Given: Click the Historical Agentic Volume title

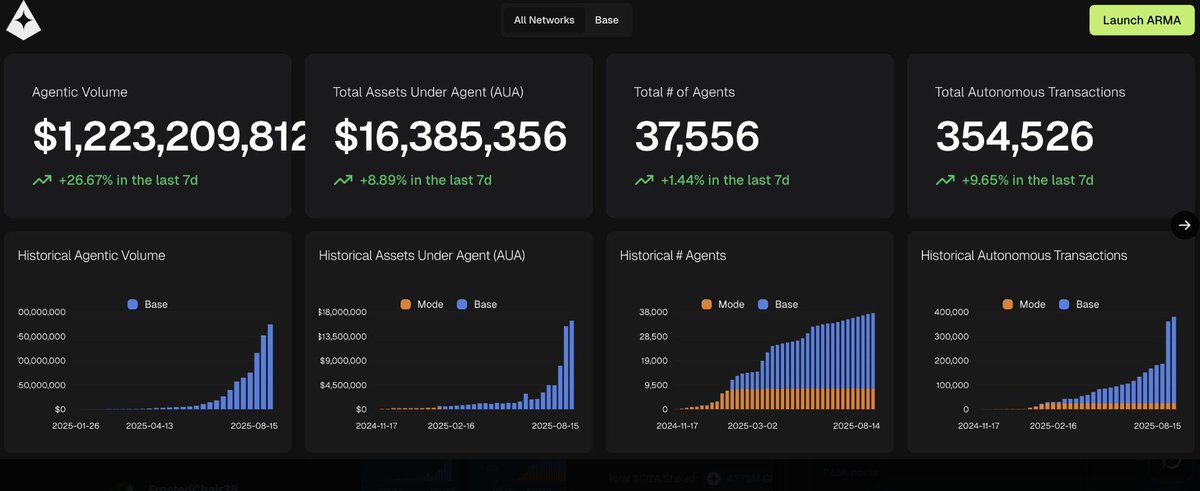Looking at the screenshot, I should point(92,256).
